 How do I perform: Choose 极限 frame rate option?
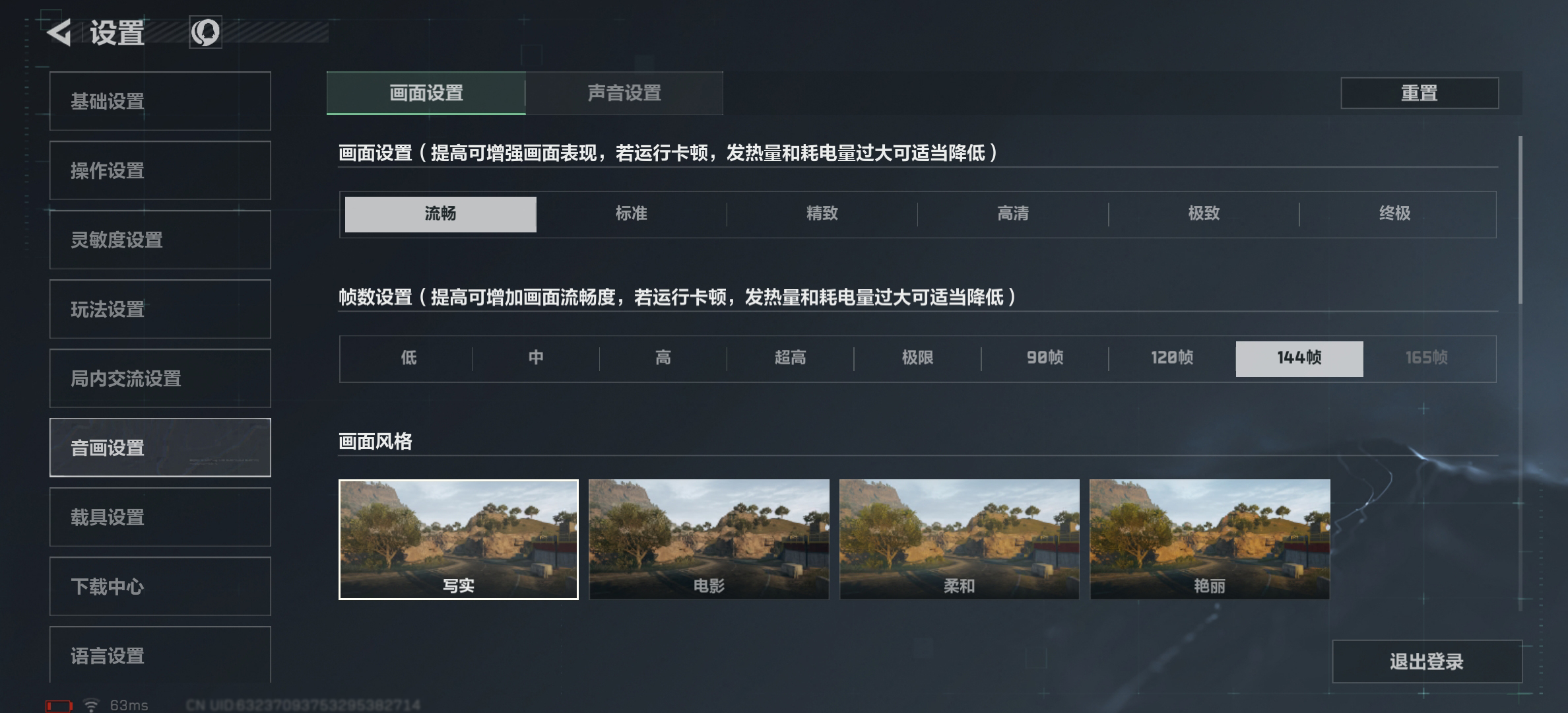pyautogui.click(x=917, y=358)
